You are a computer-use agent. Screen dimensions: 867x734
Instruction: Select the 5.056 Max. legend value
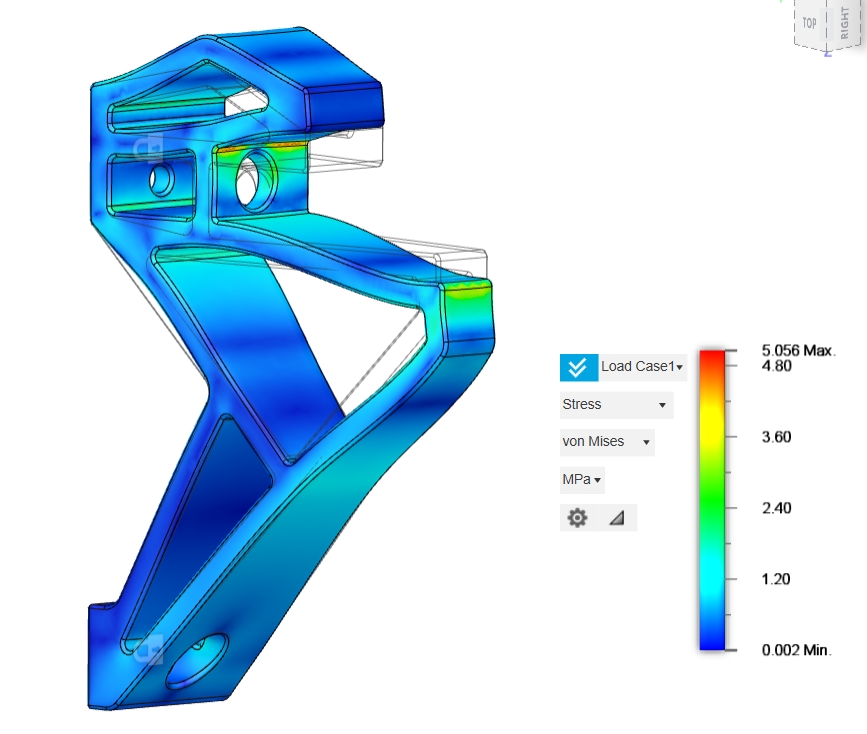point(798,350)
